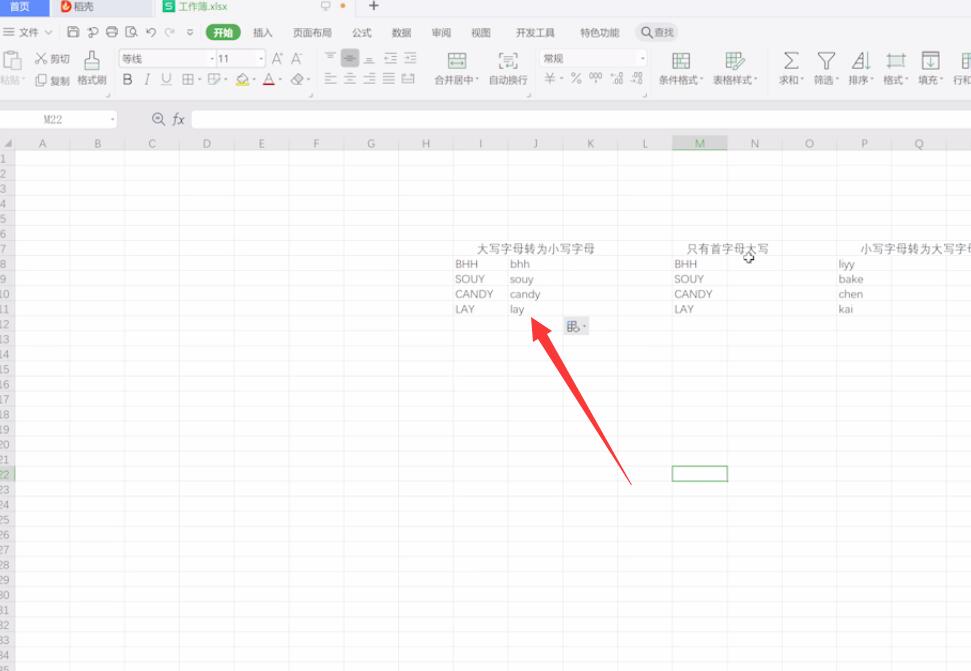The image size is (971, 671).
Task: Toggle bold formatting
Action: click(128, 79)
